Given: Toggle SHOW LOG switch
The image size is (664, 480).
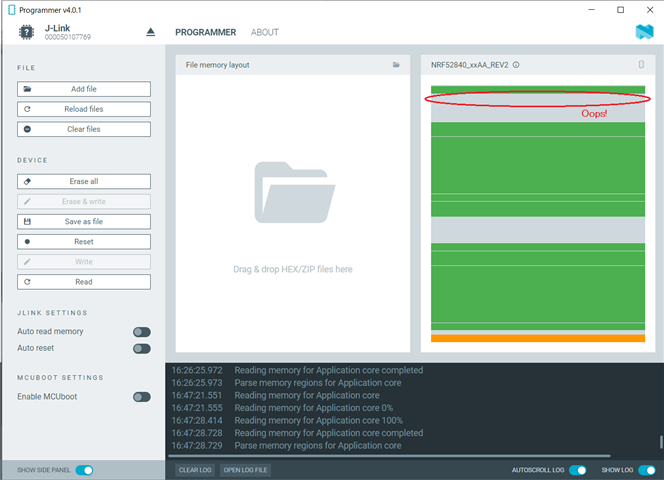Looking at the screenshot, I should (647, 470).
